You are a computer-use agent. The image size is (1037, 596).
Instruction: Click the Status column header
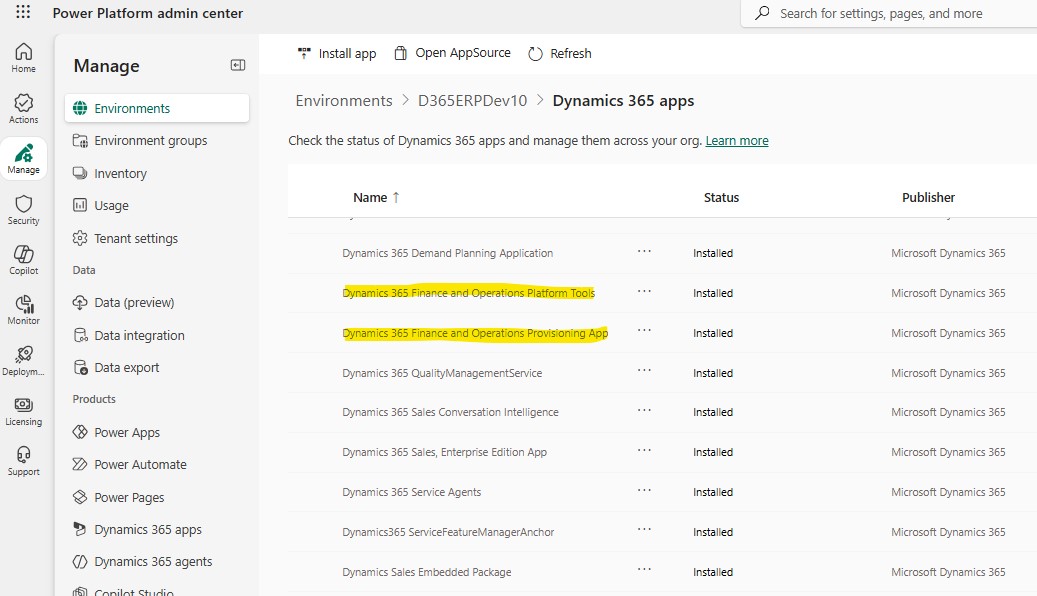(721, 197)
